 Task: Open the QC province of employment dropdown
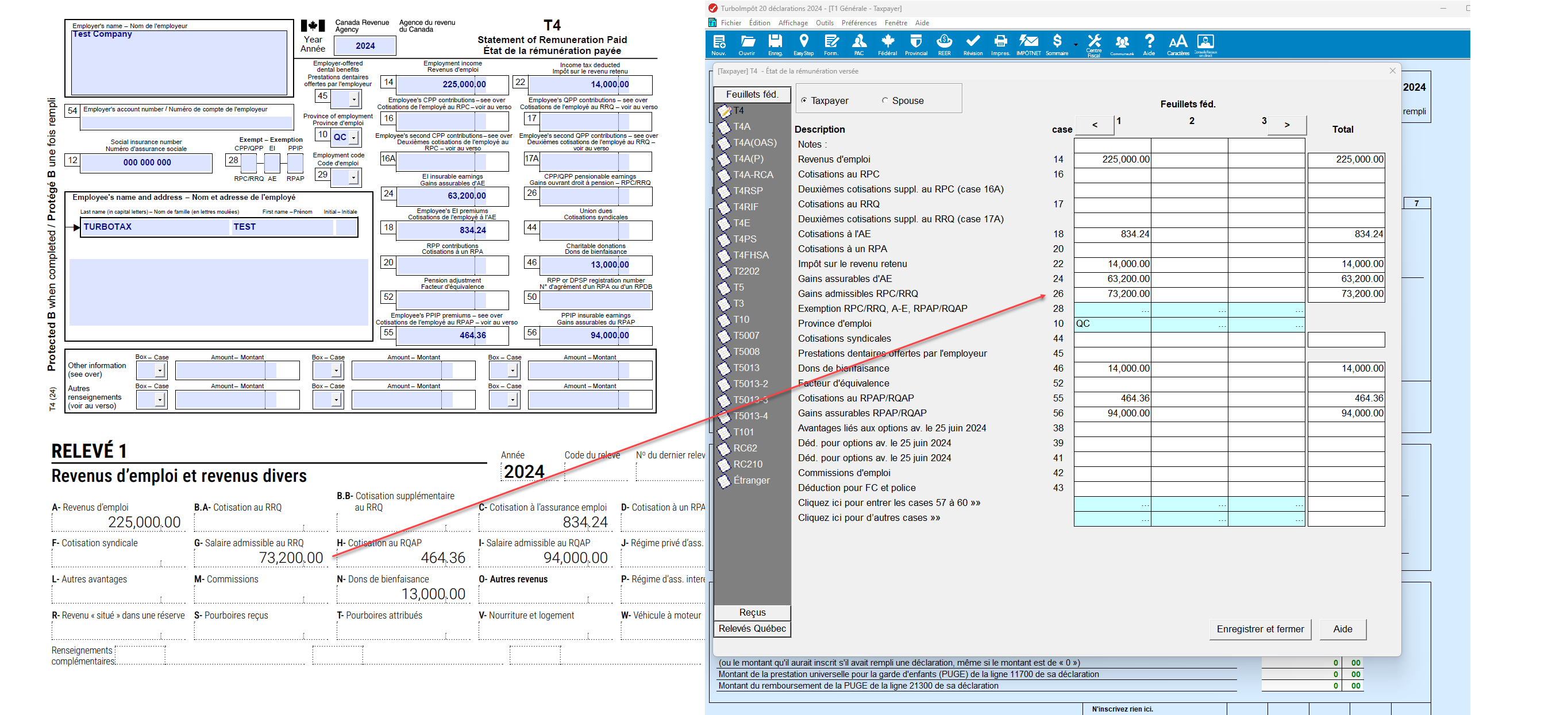[353, 138]
